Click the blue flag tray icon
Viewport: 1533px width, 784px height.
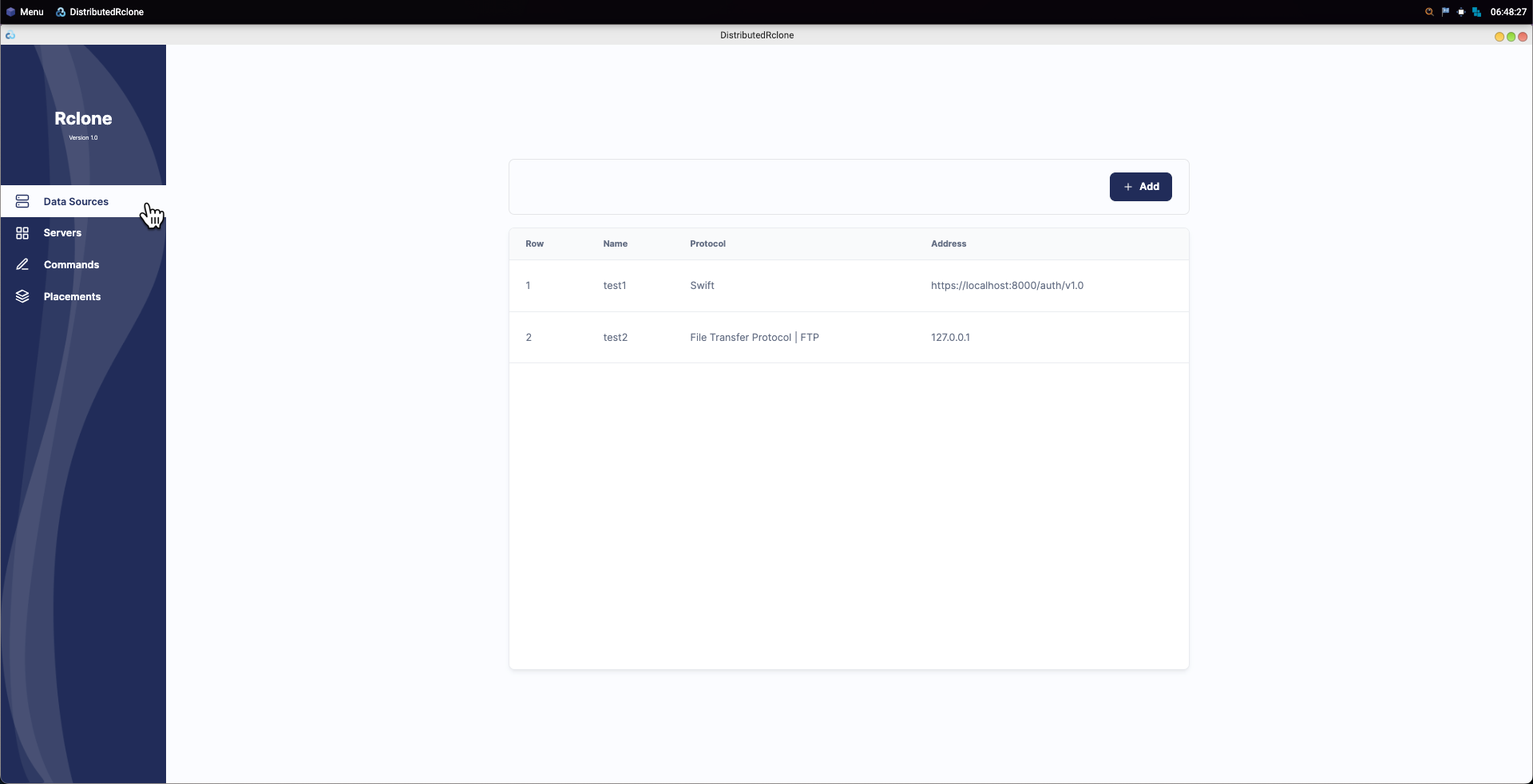(x=1445, y=12)
